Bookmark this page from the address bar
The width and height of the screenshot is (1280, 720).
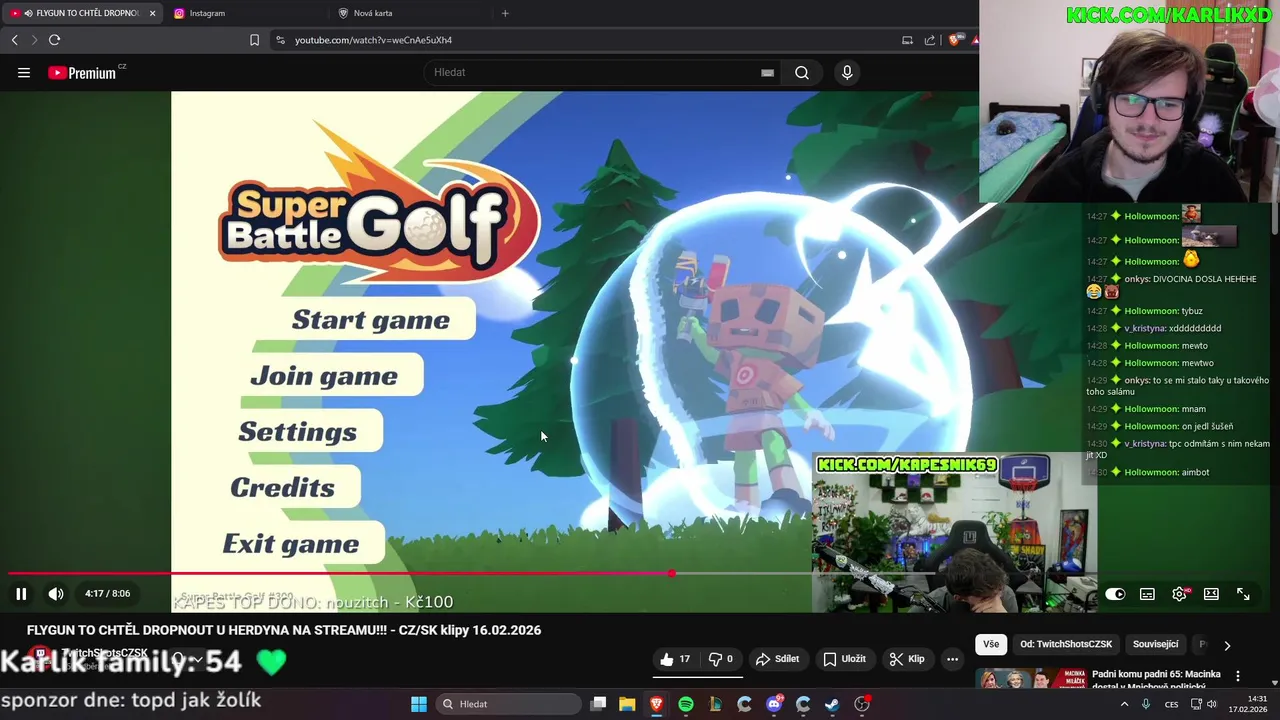[254, 40]
